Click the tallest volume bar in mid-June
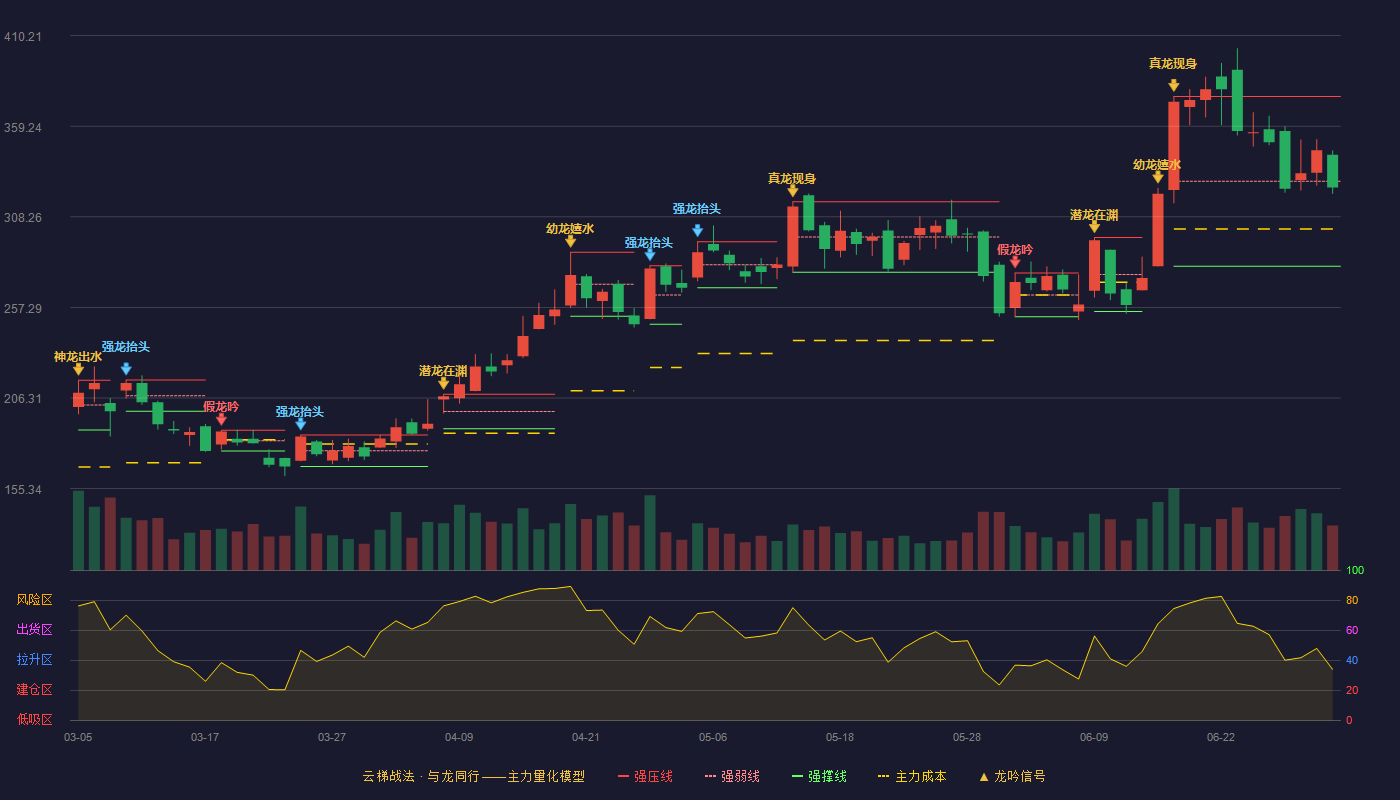This screenshot has height=800, width=1400. coord(1173,530)
